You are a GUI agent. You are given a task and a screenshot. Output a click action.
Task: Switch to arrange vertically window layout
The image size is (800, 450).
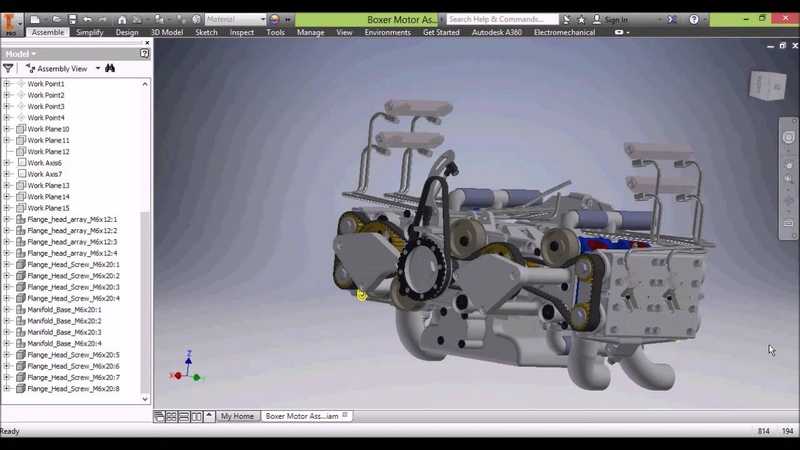click(x=196, y=416)
